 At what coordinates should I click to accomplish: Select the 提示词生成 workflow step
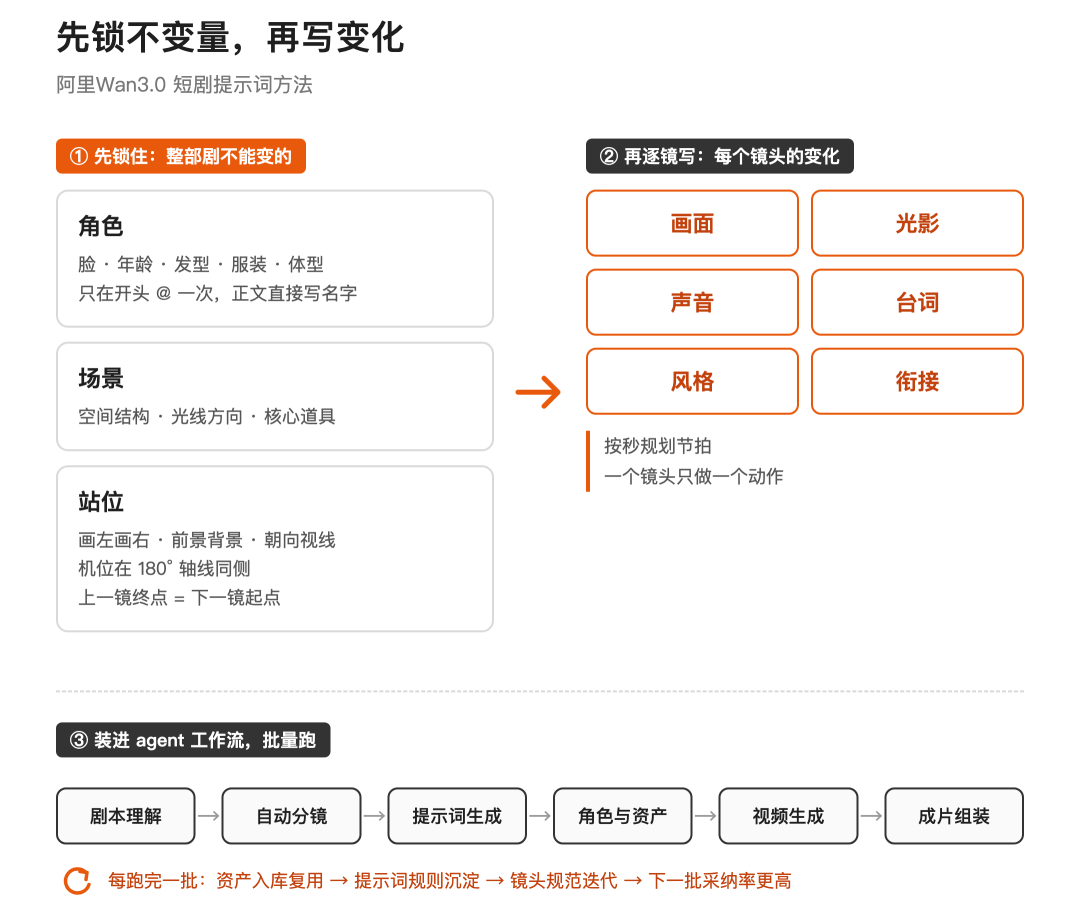[x=457, y=816]
